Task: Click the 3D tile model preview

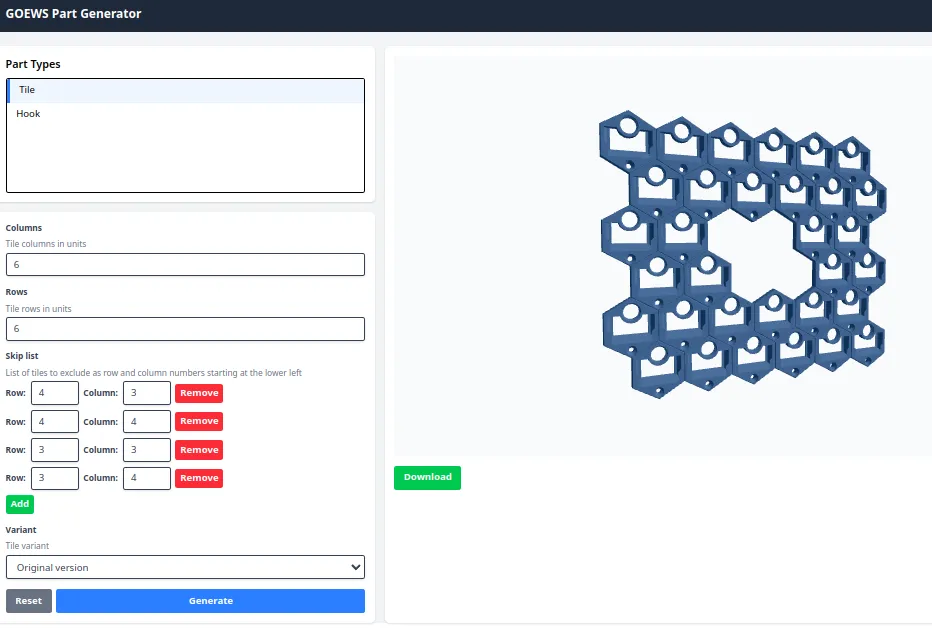Action: tap(743, 254)
